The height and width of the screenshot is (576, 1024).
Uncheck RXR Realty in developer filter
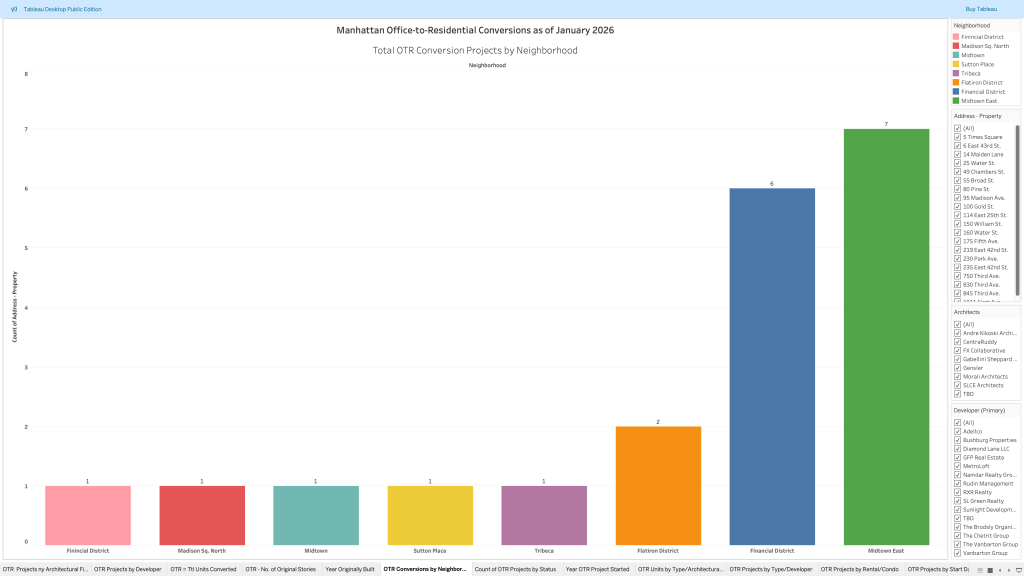pos(957,492)
